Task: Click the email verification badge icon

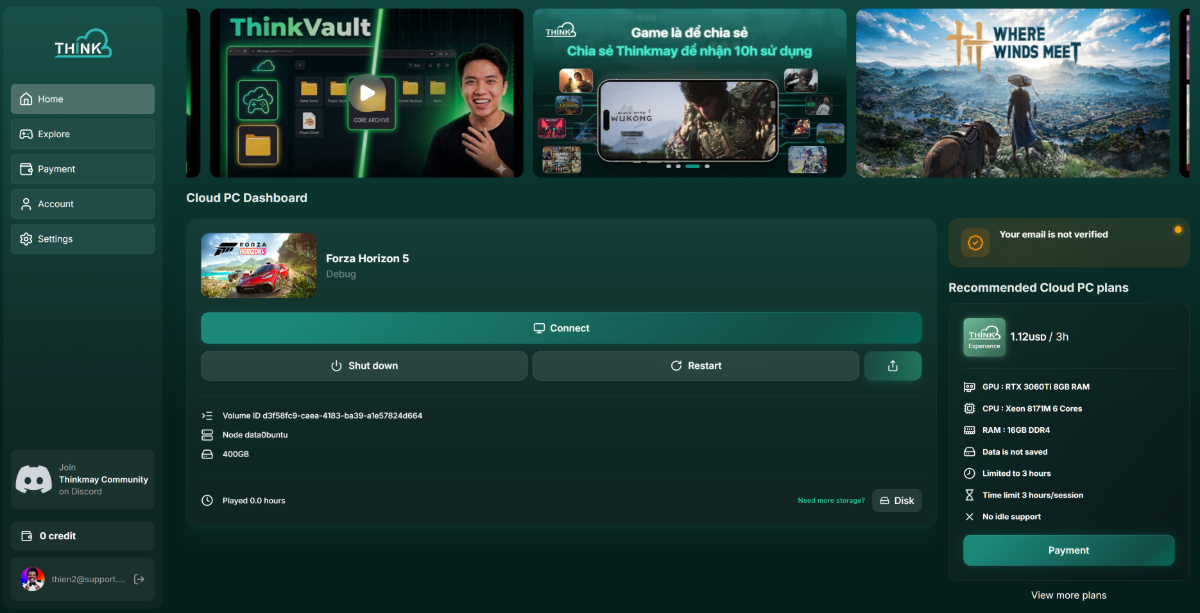Action: (976, 243)
